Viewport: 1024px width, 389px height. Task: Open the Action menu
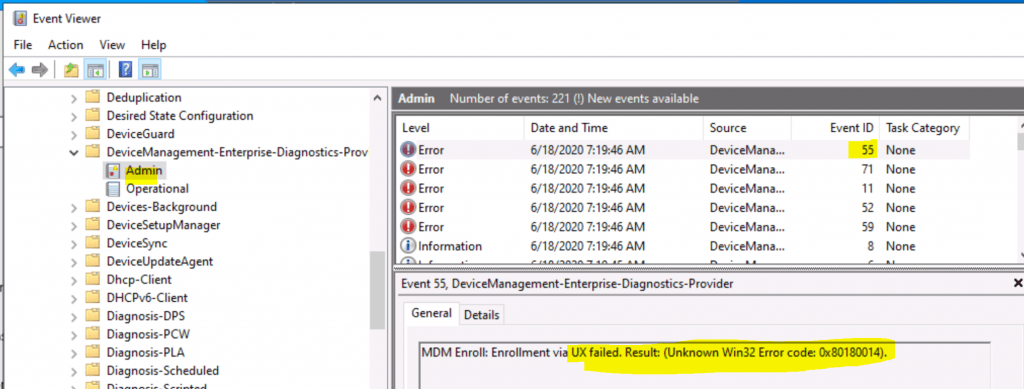[x=65, y=45]
